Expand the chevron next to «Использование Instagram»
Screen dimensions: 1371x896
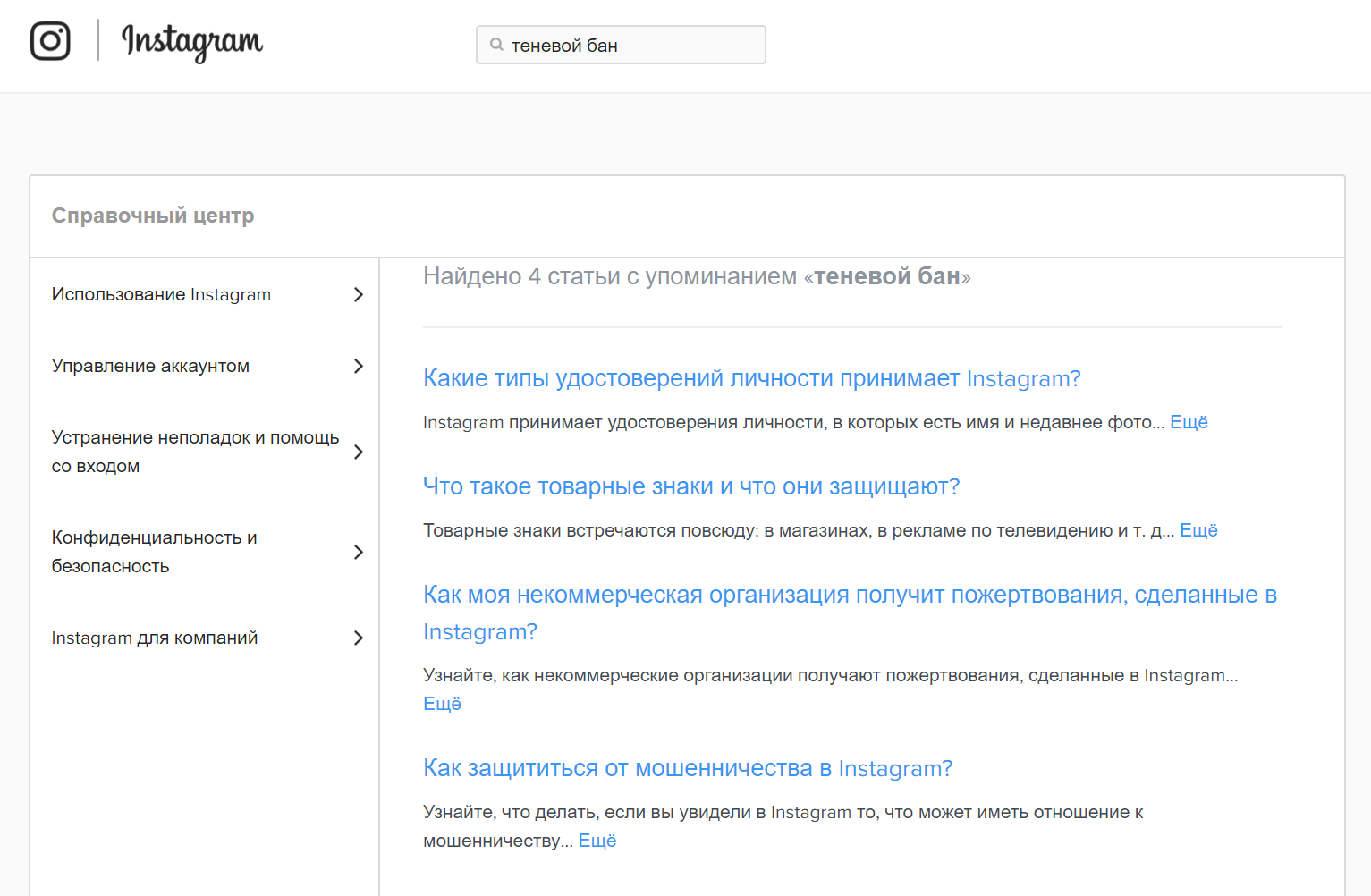coord(359,294)
